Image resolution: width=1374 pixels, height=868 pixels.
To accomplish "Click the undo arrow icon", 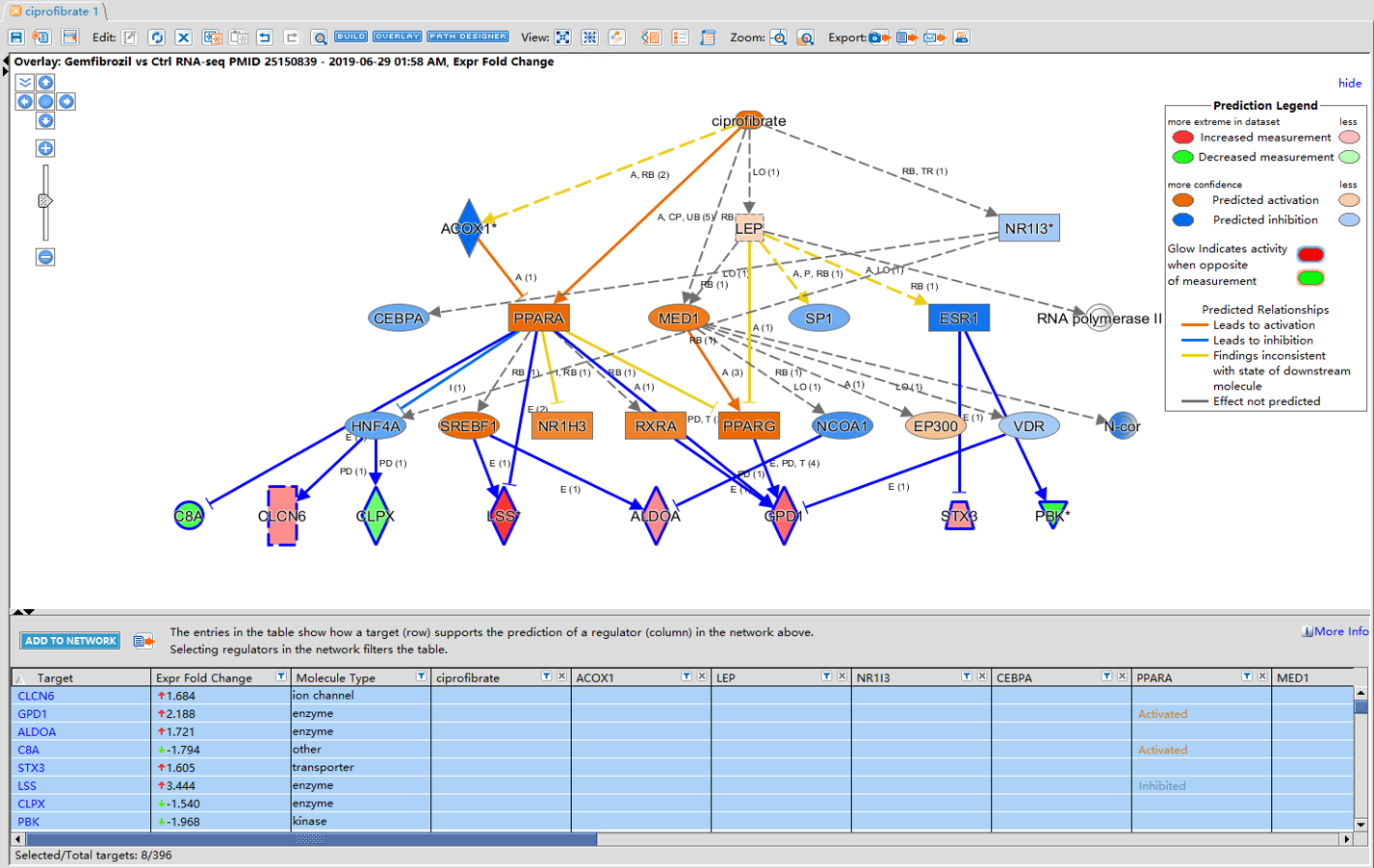I will click(265, 38).
